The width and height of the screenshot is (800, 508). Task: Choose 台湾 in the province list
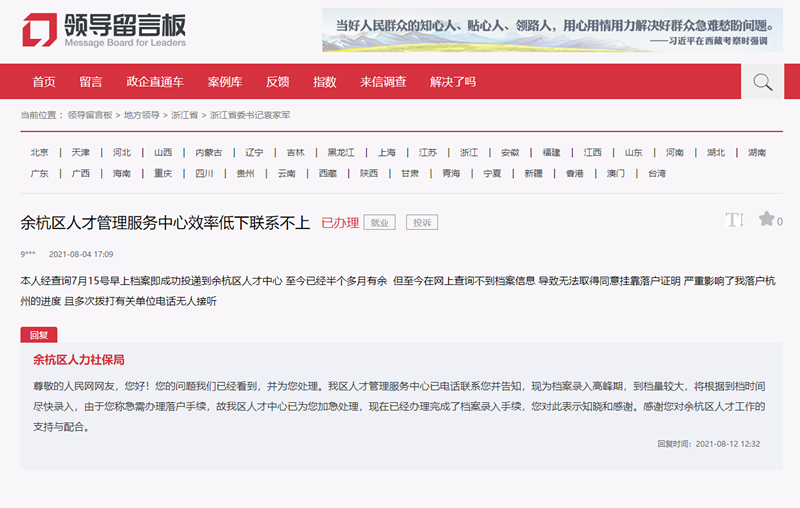coord(656,173)
